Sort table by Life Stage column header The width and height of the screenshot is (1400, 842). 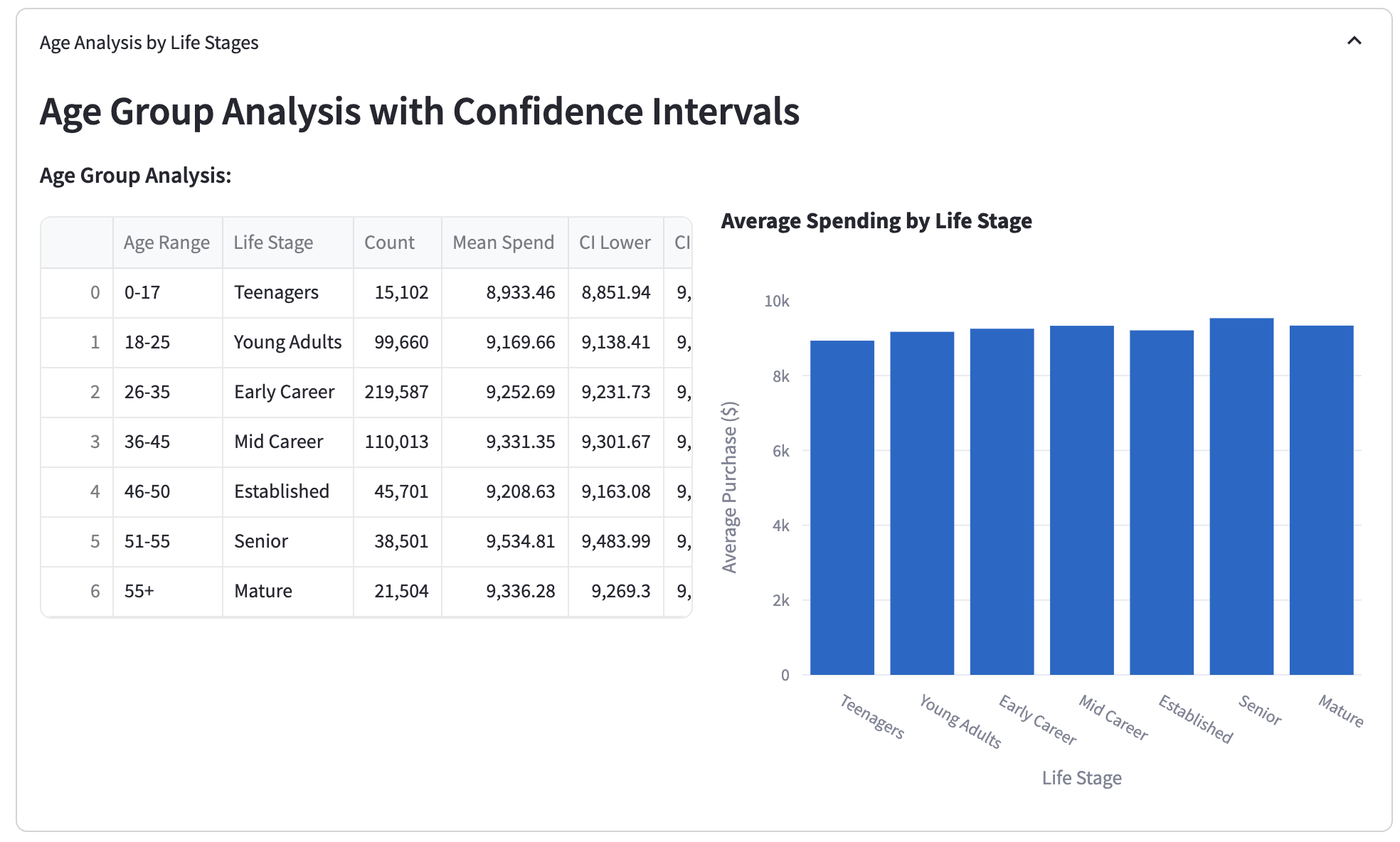point(273,243)
